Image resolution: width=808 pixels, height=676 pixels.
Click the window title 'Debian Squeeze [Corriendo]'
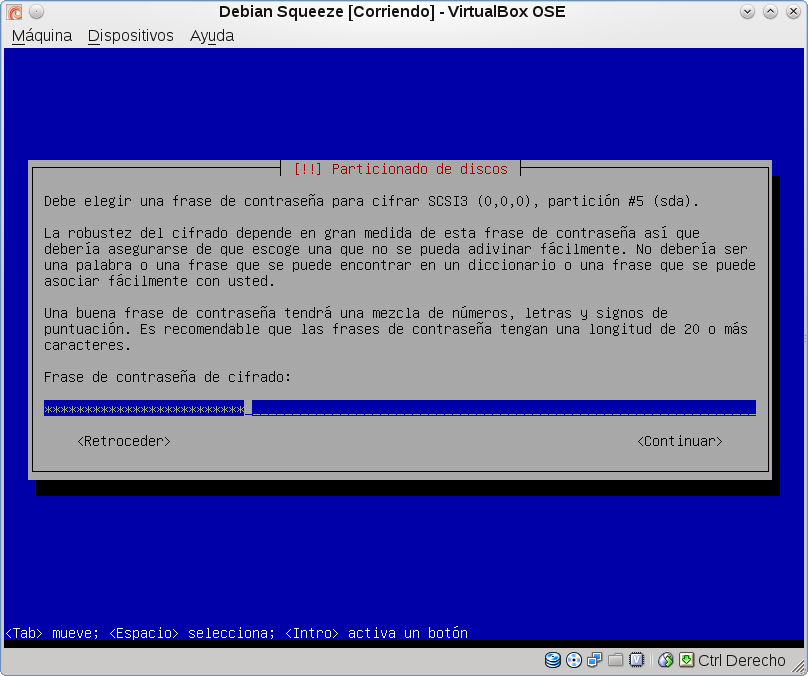click(327, 11)
